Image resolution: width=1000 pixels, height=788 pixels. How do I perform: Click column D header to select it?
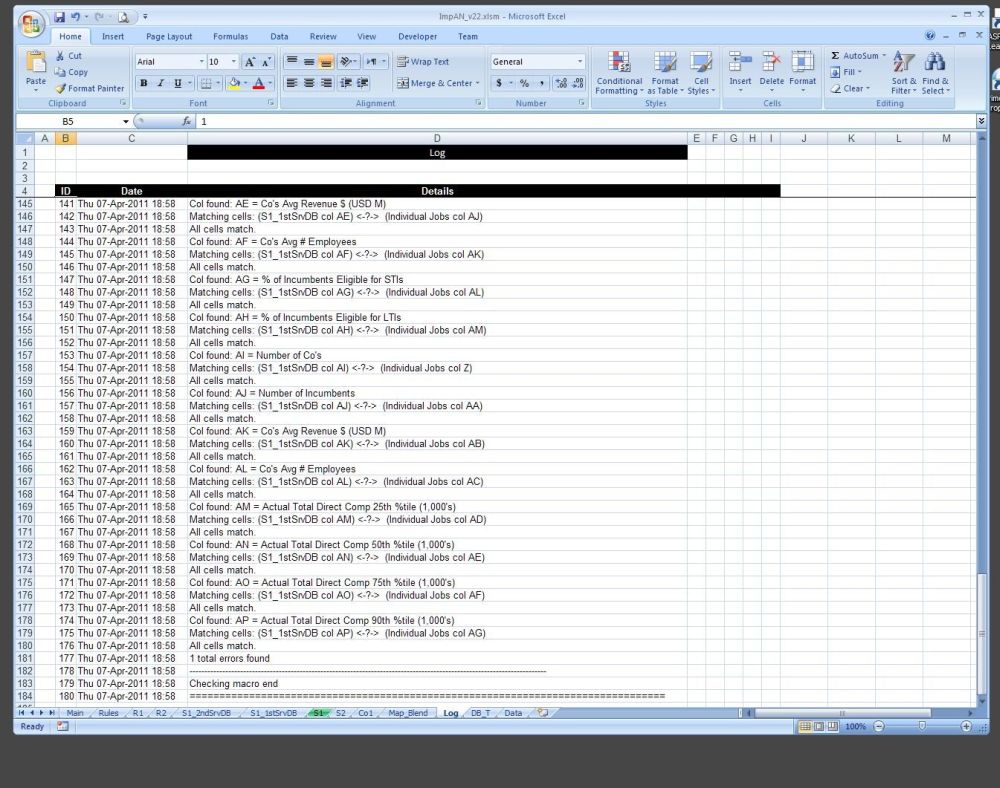(x=437, y=138)
